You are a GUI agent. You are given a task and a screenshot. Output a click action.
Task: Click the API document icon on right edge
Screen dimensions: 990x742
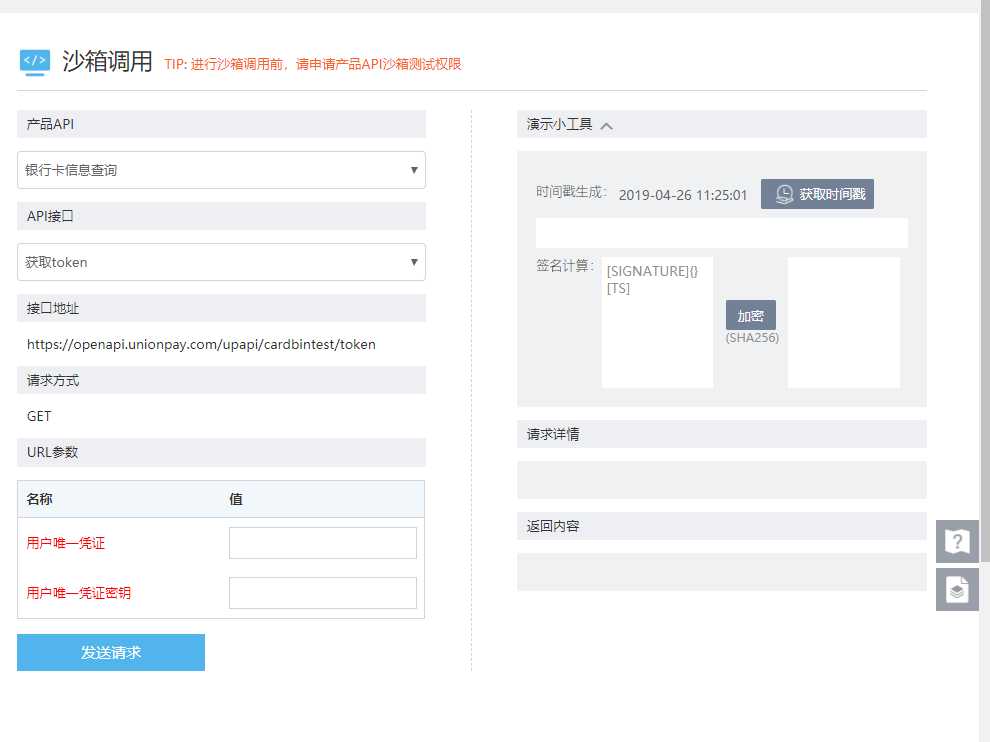click(x=957, y=589)
